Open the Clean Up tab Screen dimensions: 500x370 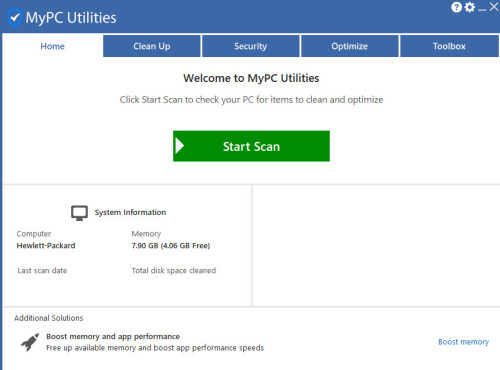[x=152, y=46]
